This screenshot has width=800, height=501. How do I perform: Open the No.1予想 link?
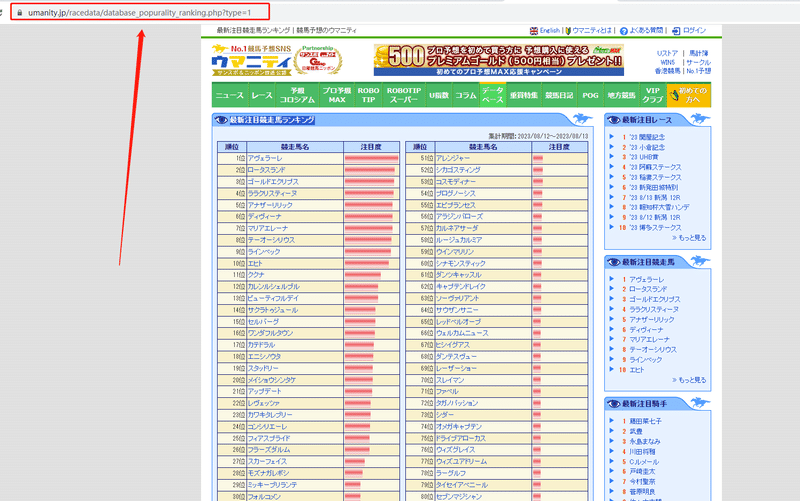(698, 71)
